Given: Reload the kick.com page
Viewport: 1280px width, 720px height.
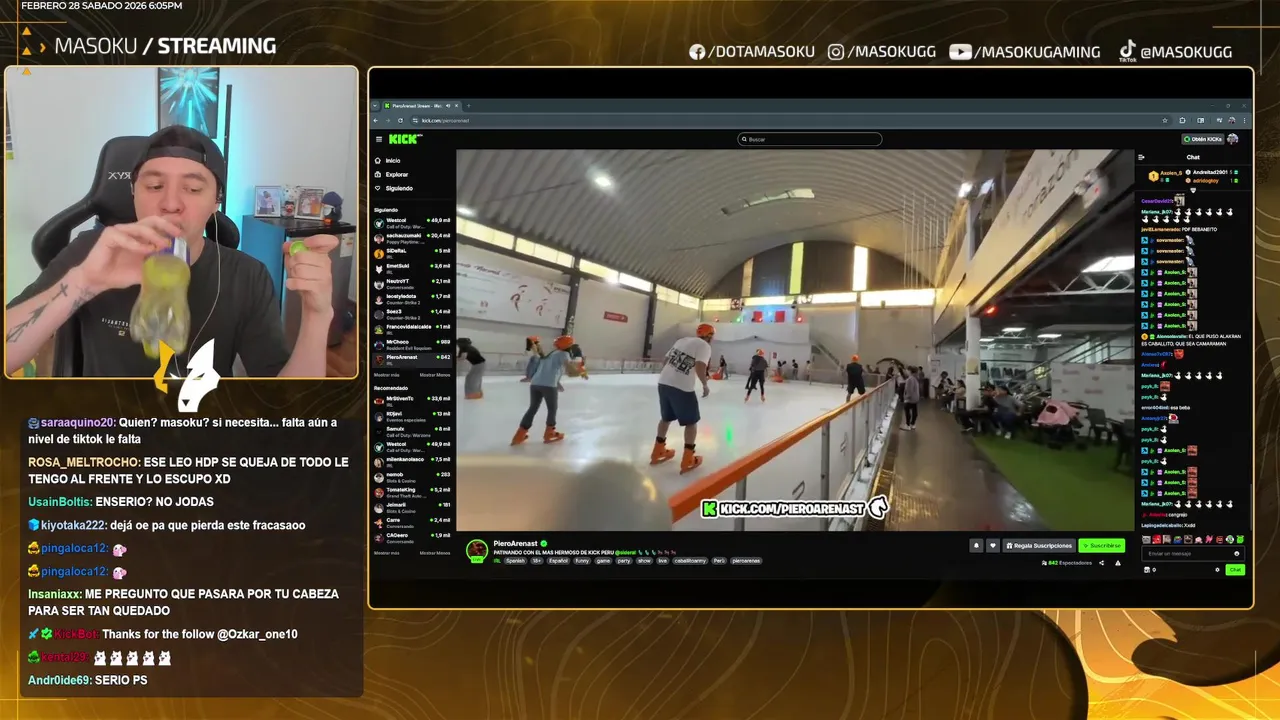Looking at the screenshot, I should [x=400, y=120].
